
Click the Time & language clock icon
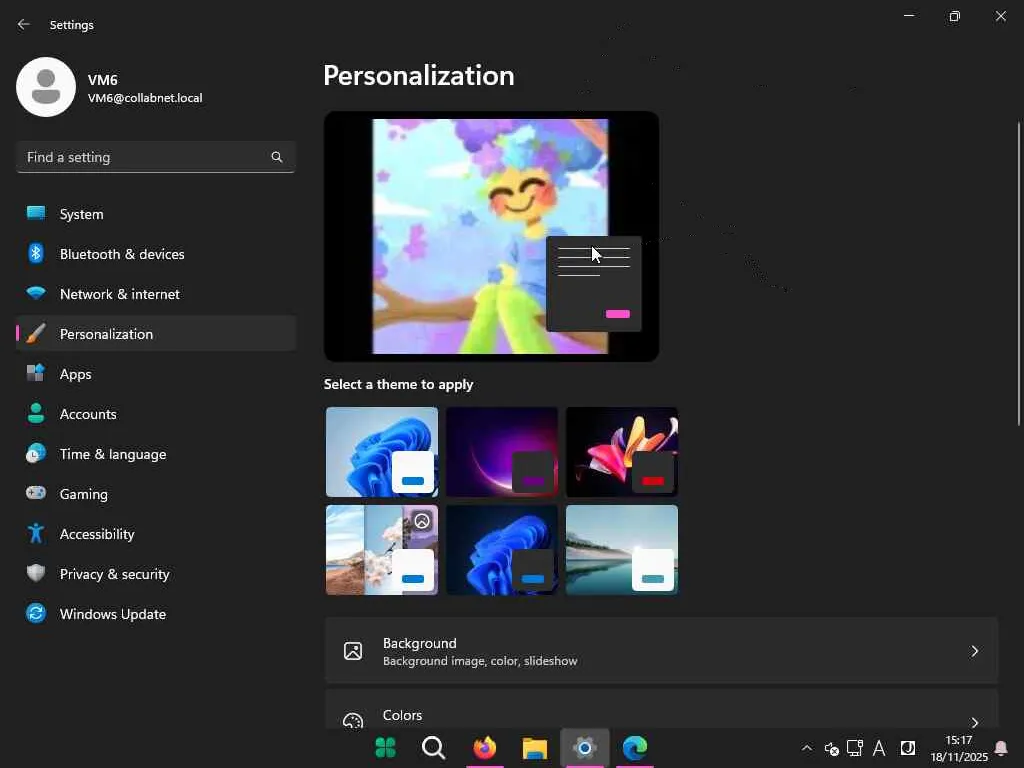coord(36,453)
